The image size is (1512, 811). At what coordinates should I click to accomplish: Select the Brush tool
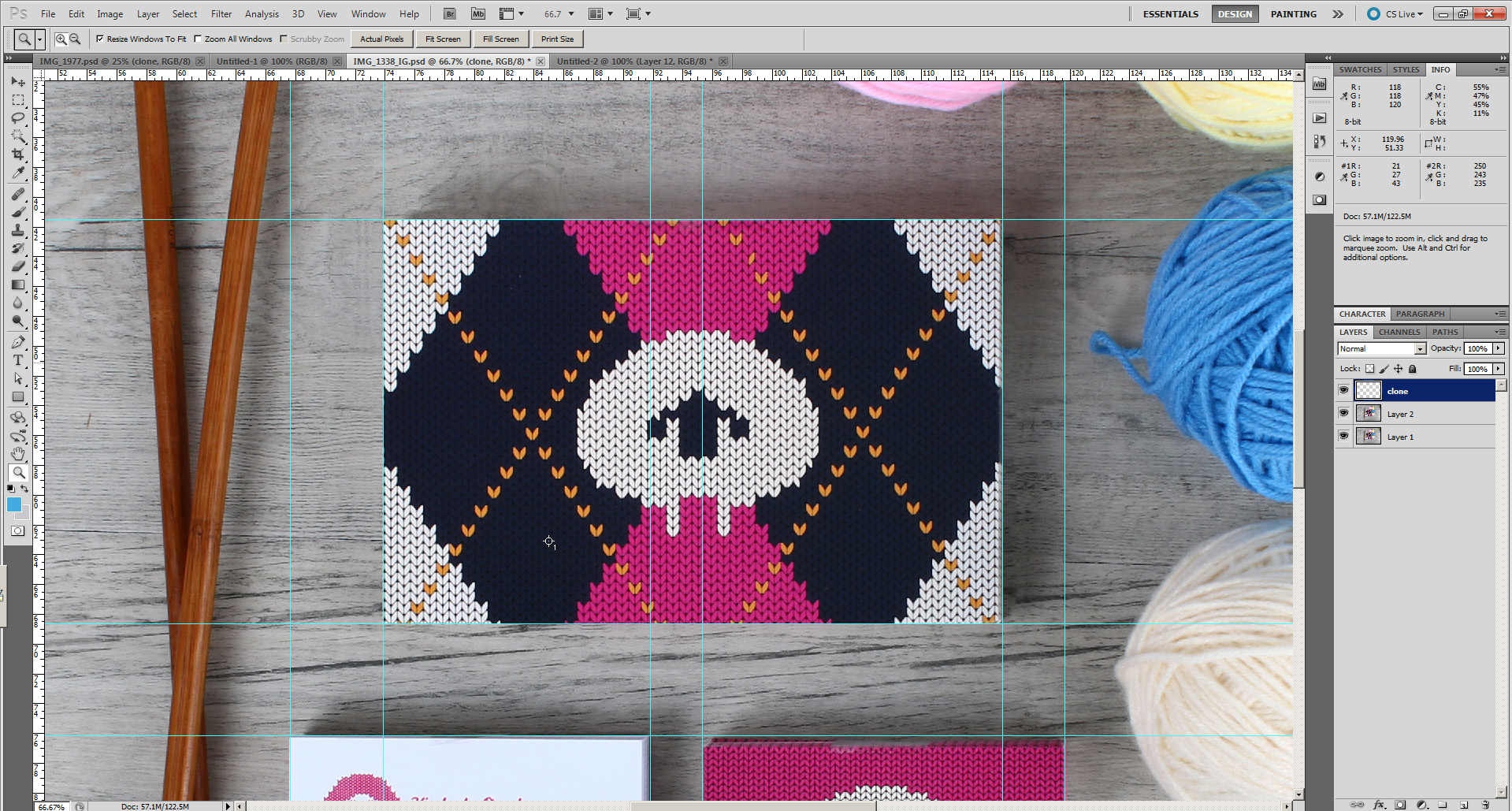click(18, 212)
